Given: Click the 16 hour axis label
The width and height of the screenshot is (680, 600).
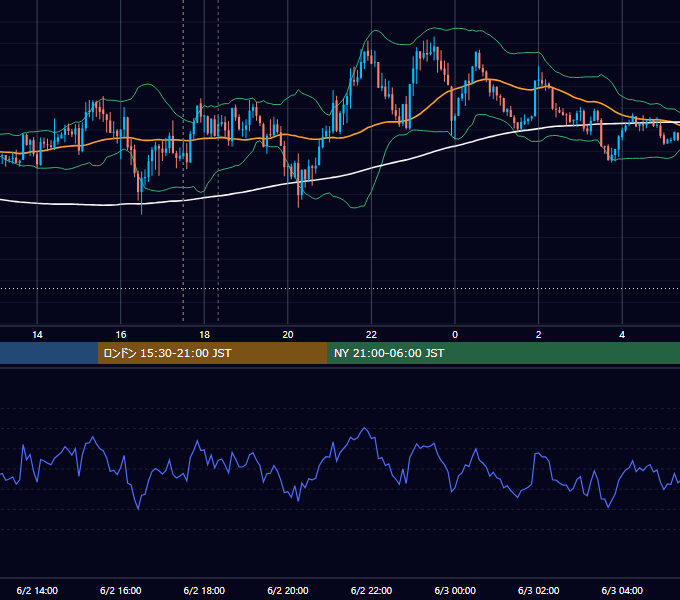Looking at the screenshot, I should [x=121, y=335].
